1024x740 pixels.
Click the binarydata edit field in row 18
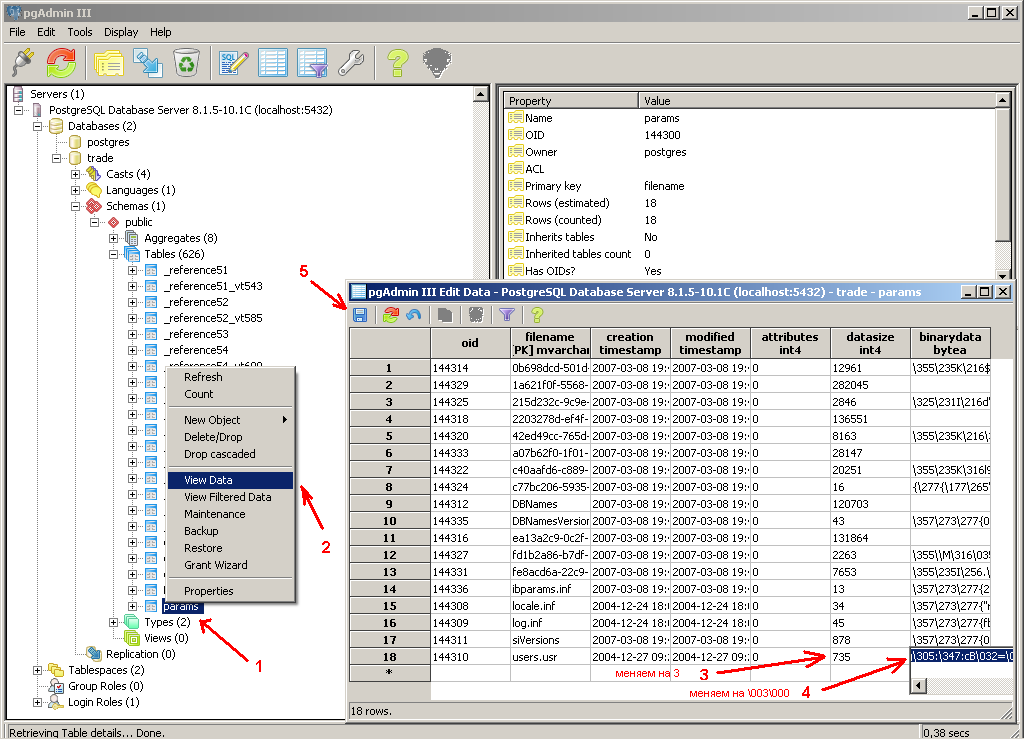pyautogui.click(x=961, y=656)
